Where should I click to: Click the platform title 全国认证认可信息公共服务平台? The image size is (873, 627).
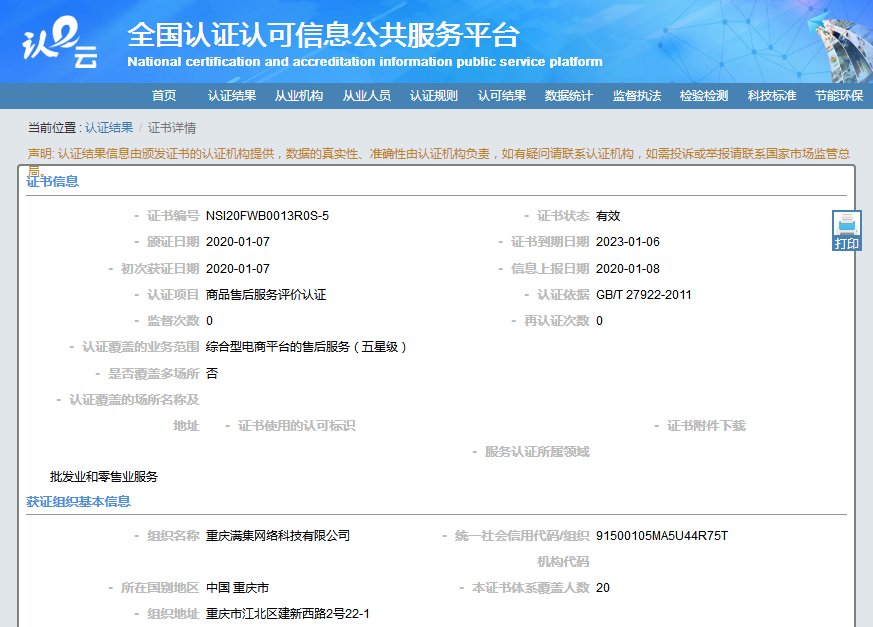pyautogui.click(x=323, y=35)
